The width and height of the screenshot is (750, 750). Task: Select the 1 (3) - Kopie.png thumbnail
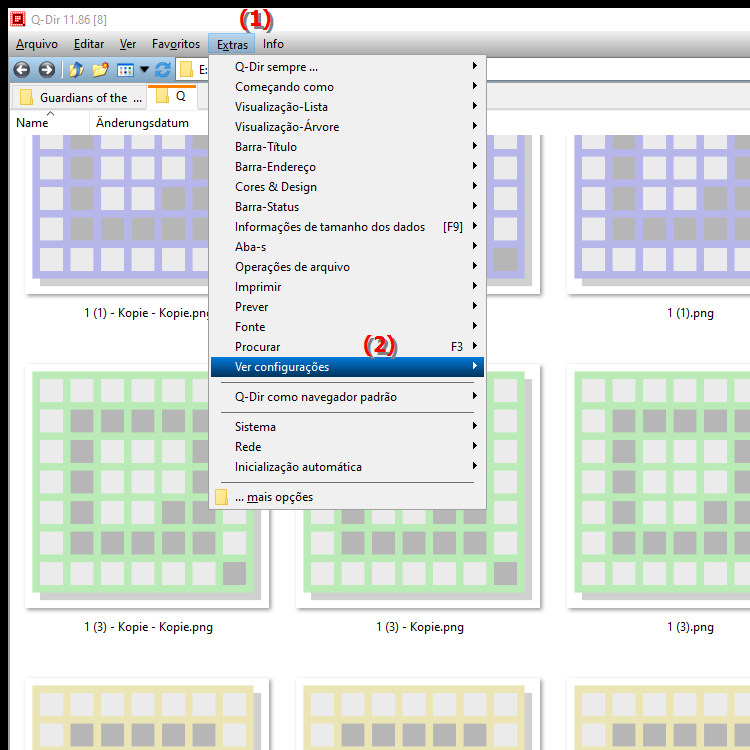pyautogui.click(x=418, y=559)
